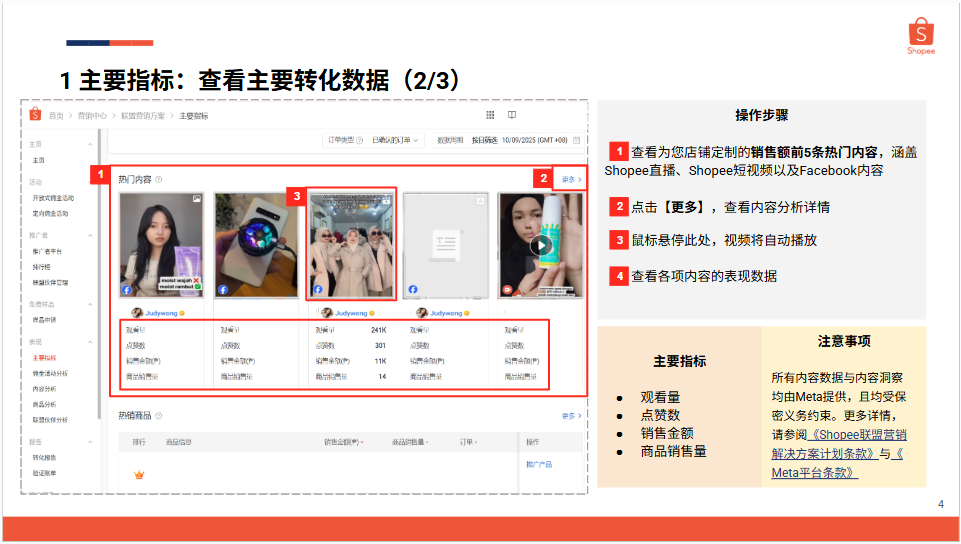This screenshot has height=544, width=961.
Task: Sort the table by 订单 column
Action: coord(468,442)
